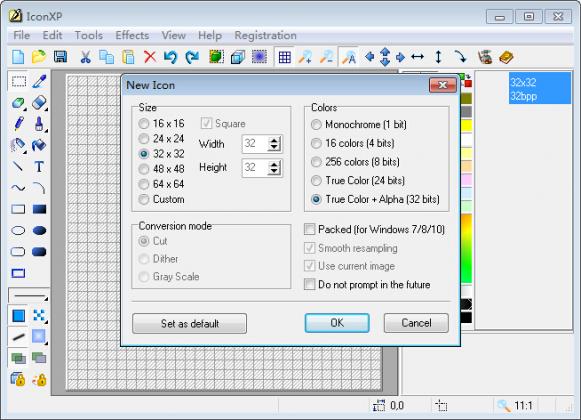Close the New Icon dialog
Viewport: 581px width, 420px height.
442,85
